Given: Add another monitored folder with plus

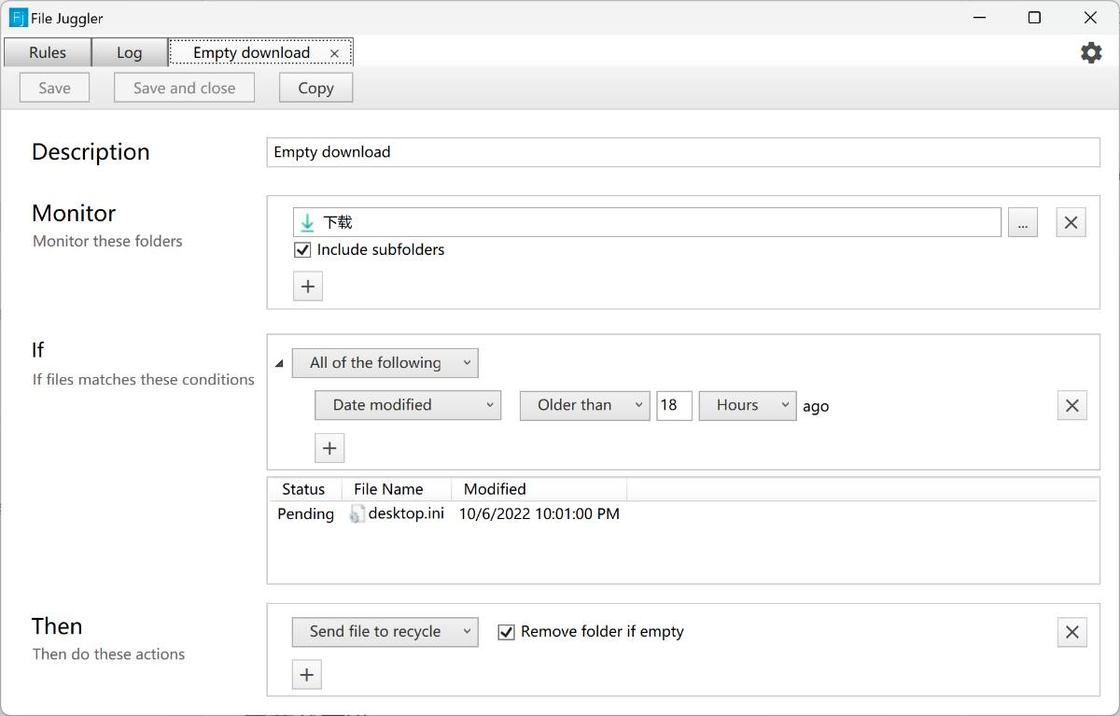Looking at the screenshot, I should click(308, 287).
